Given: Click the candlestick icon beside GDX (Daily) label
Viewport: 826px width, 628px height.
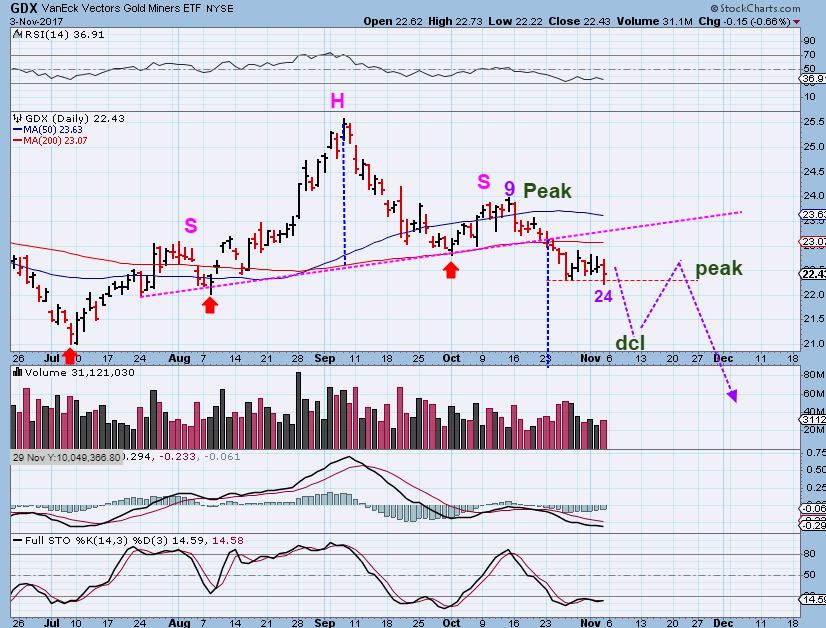Looking at the screenshot, I should coord(18,119).
